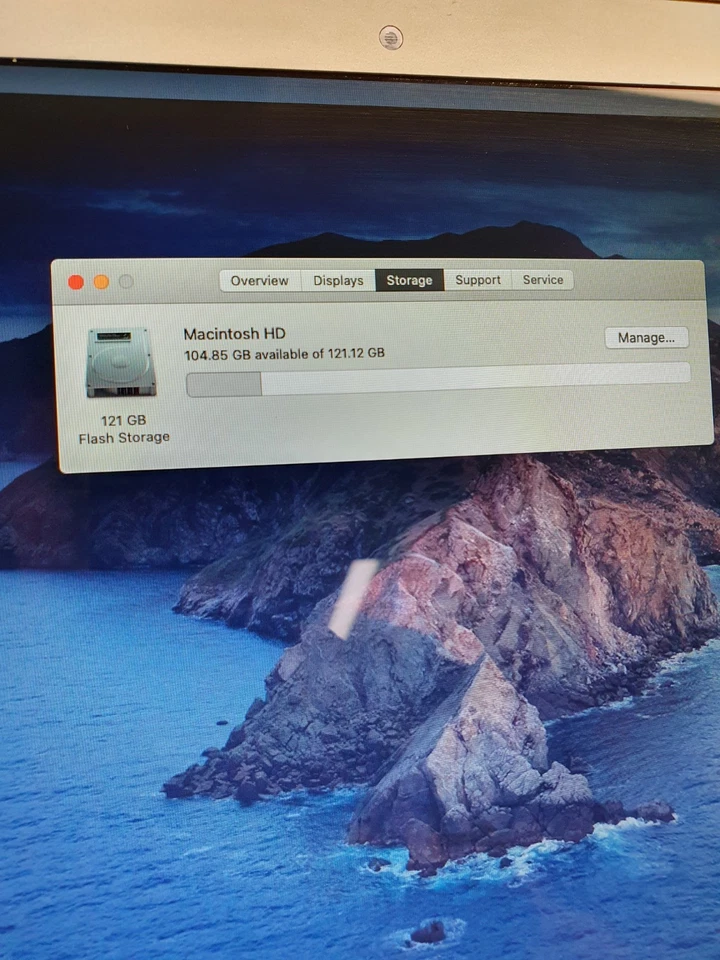720x960 pixels.
Task: Go to the Support tab
Action: (478, 280)
